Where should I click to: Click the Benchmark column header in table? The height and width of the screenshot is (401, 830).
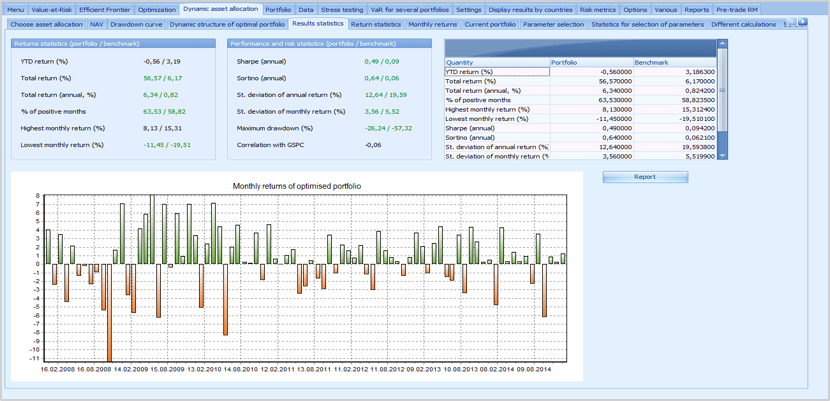[x=675, y=62]
